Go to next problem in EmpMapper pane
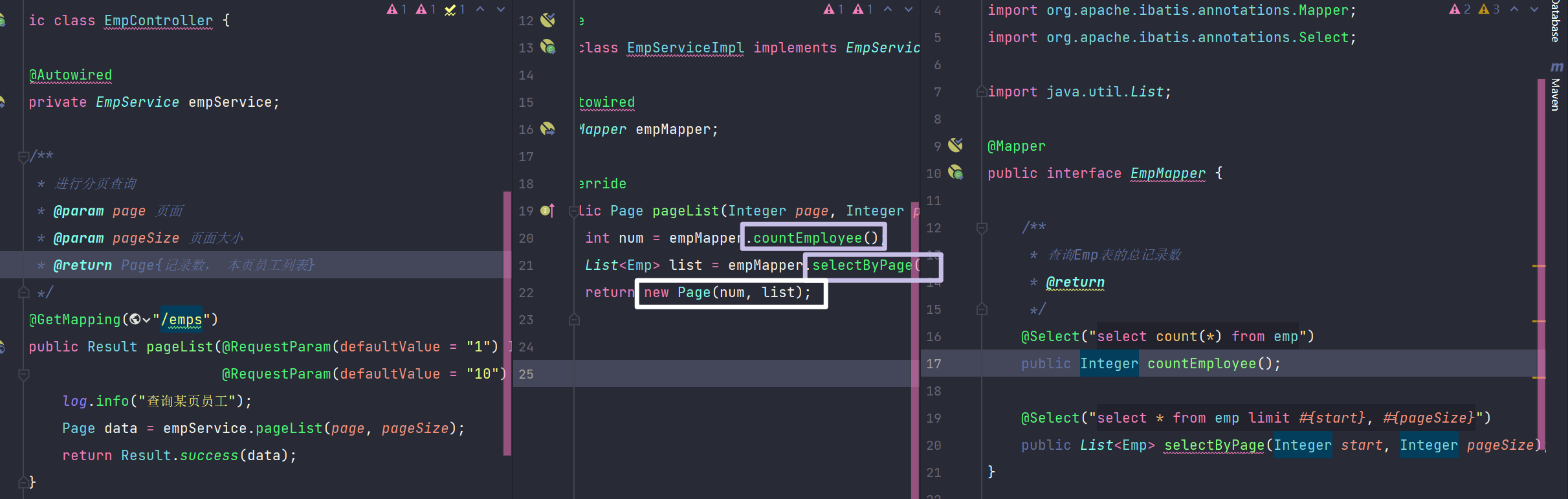This screenshot has height=499, width=1568. click(1534, 9)
